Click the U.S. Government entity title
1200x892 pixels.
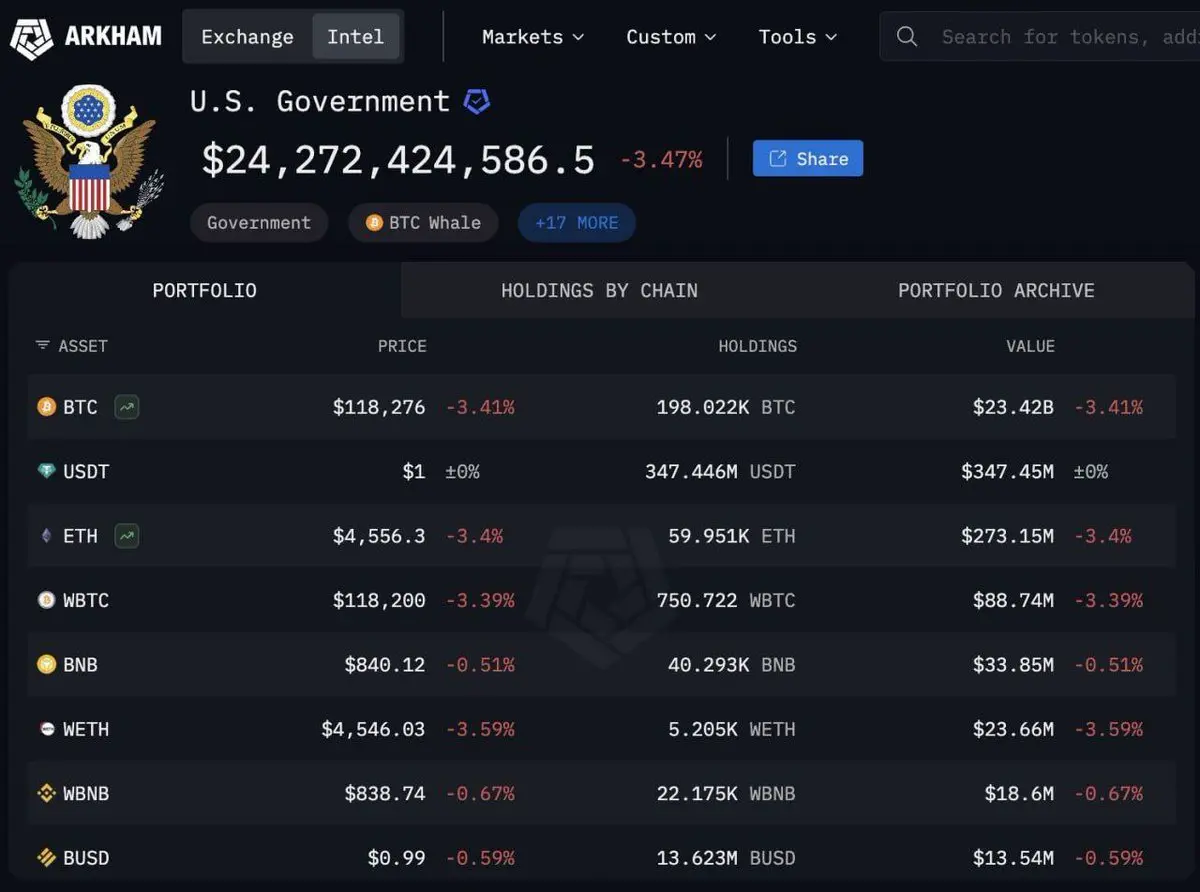(320, 101)
